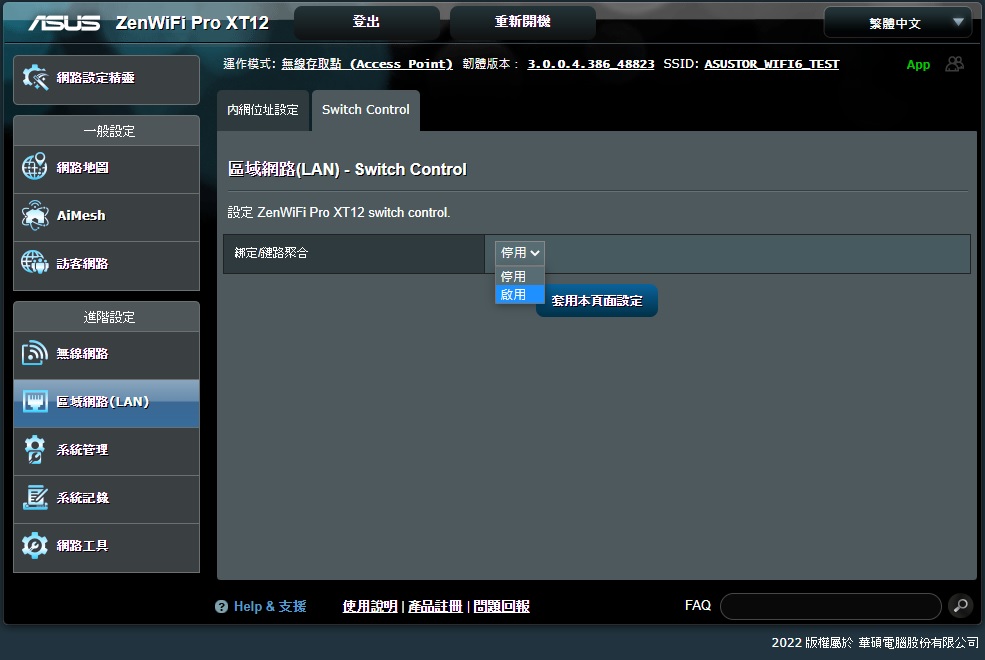Click the 無線網路 wireless icon
The image size is (985, 660).
pos(35,353)
